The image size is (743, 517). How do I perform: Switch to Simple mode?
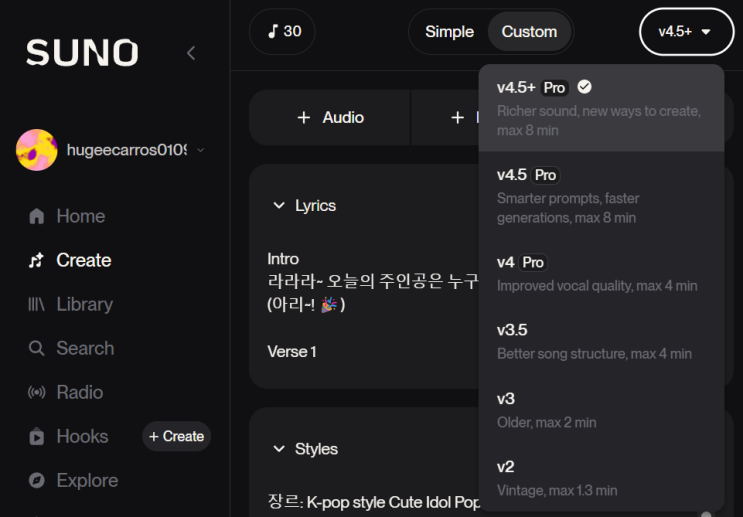click(449, 32)
